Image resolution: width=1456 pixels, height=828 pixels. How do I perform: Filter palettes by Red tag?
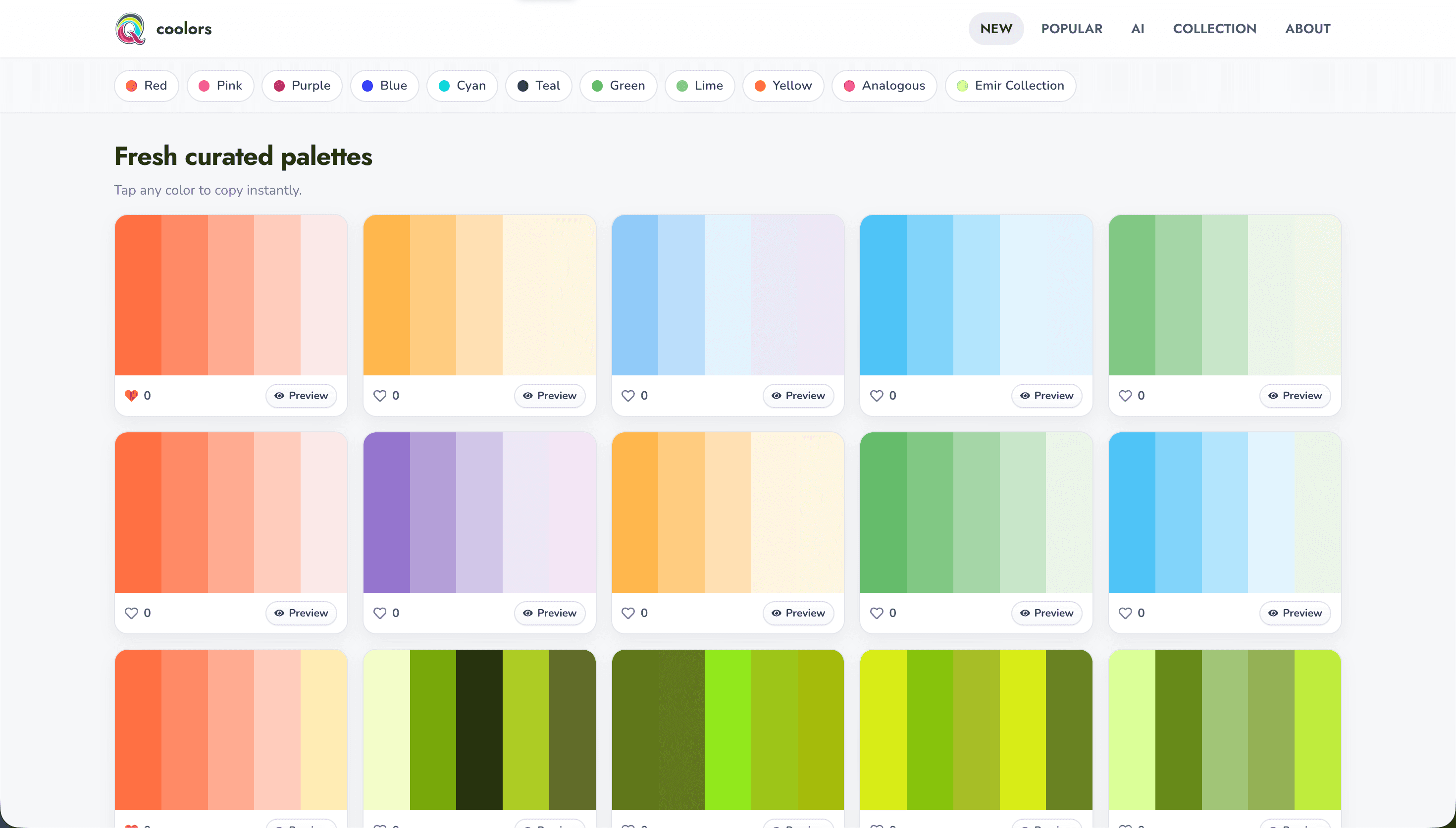pos(147,85)
